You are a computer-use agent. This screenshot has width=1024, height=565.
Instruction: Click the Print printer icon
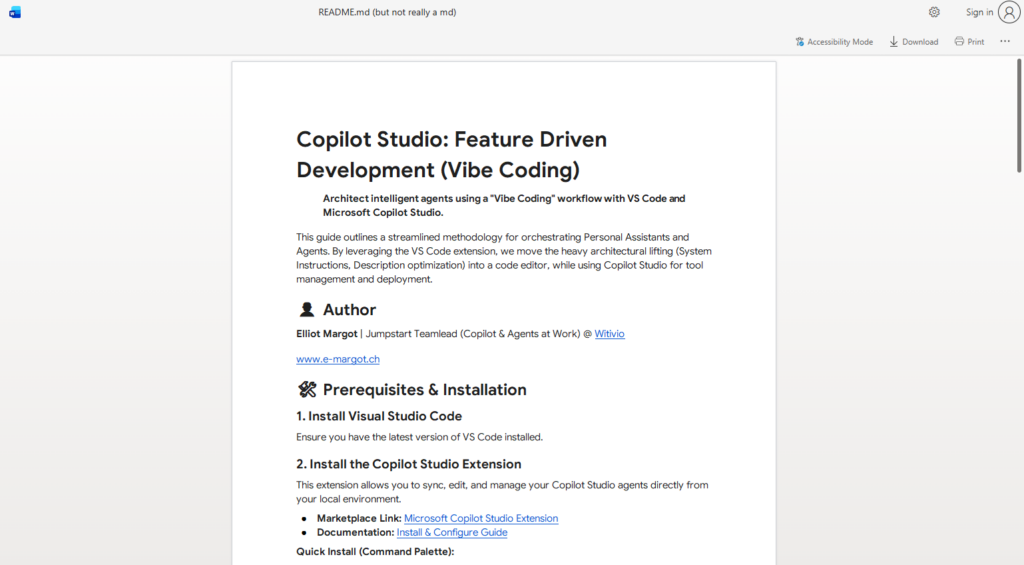(x=959, y=42)
